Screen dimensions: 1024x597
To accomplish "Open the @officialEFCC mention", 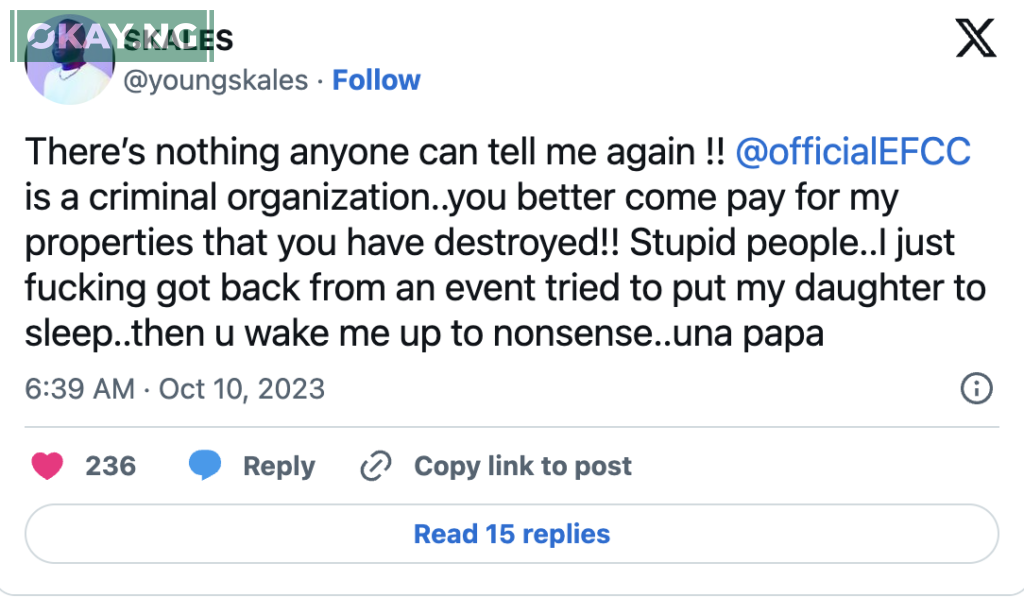I will click(x=853, y=152).
